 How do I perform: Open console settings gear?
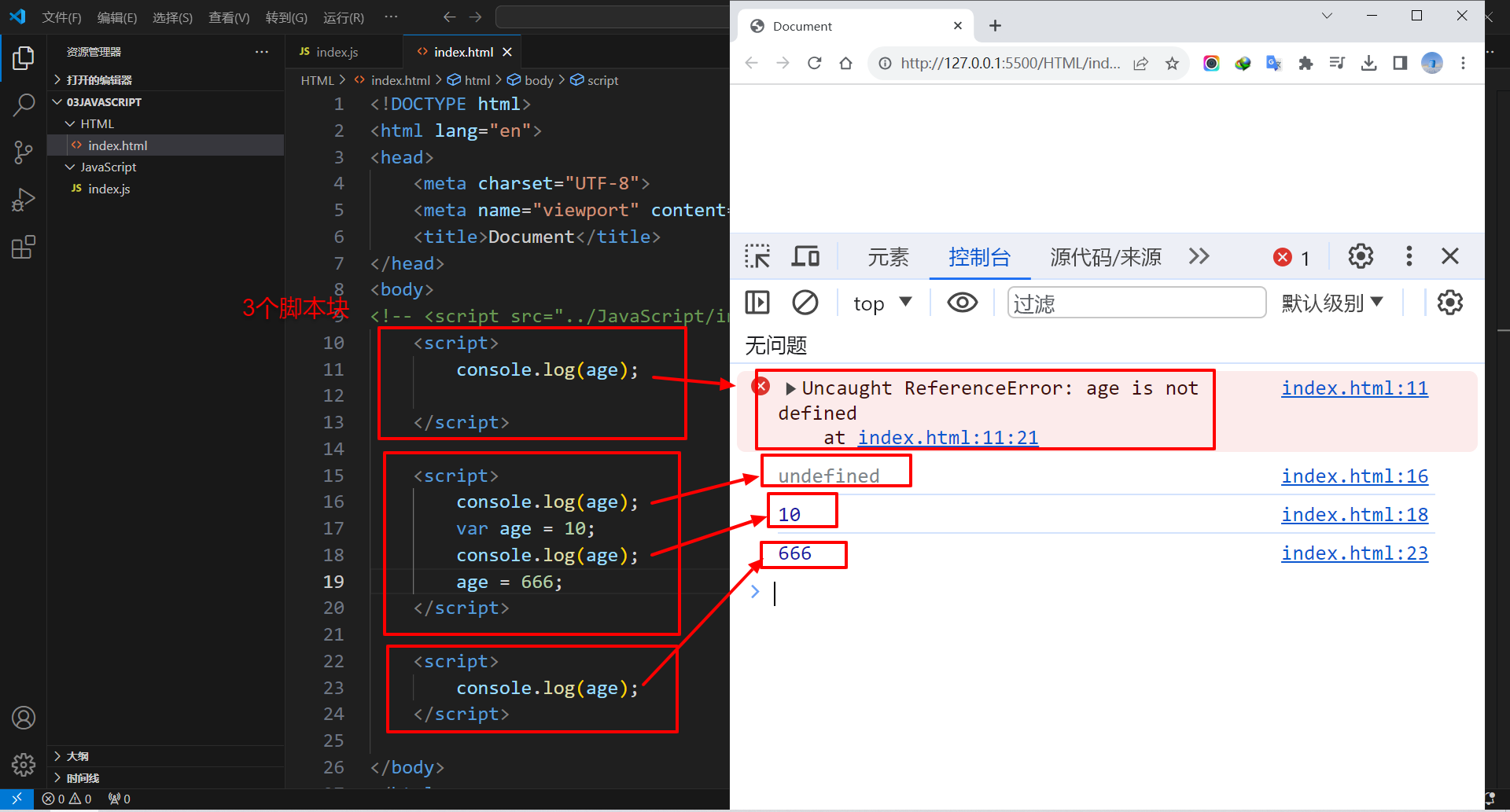1450,303
